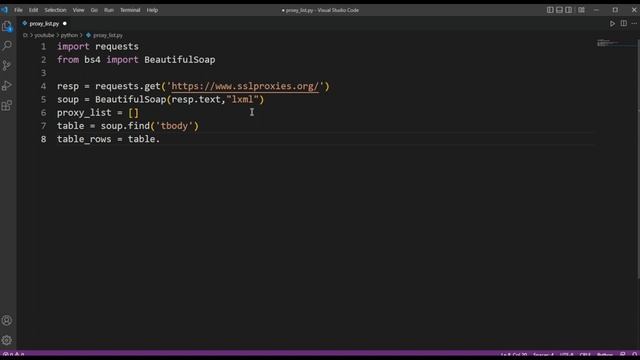Click 'soup.find' on line 7
The height and width of the screenshot is (360, 640).
(125, 126)
